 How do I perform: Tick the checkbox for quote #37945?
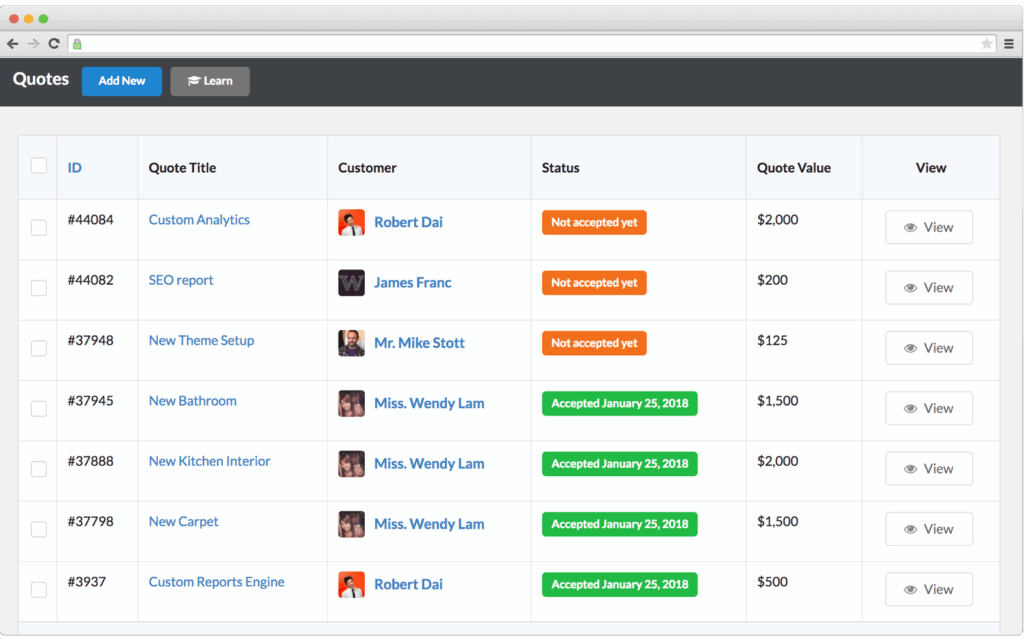tap(39, 409)
